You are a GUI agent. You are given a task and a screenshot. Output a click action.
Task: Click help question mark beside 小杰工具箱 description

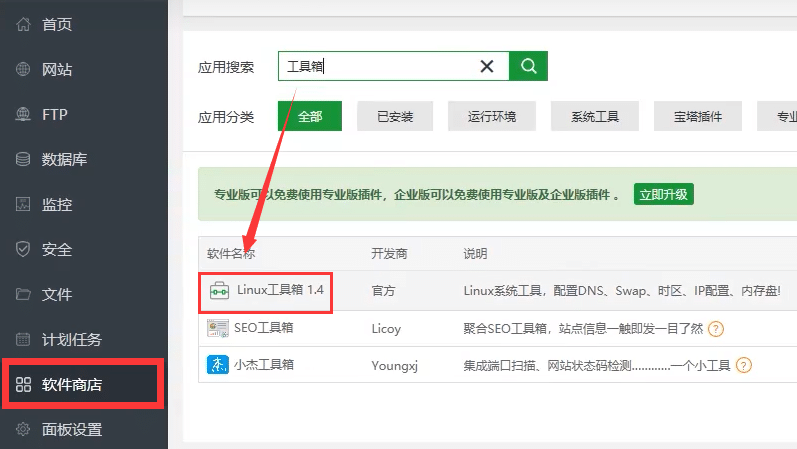[743, 365]
